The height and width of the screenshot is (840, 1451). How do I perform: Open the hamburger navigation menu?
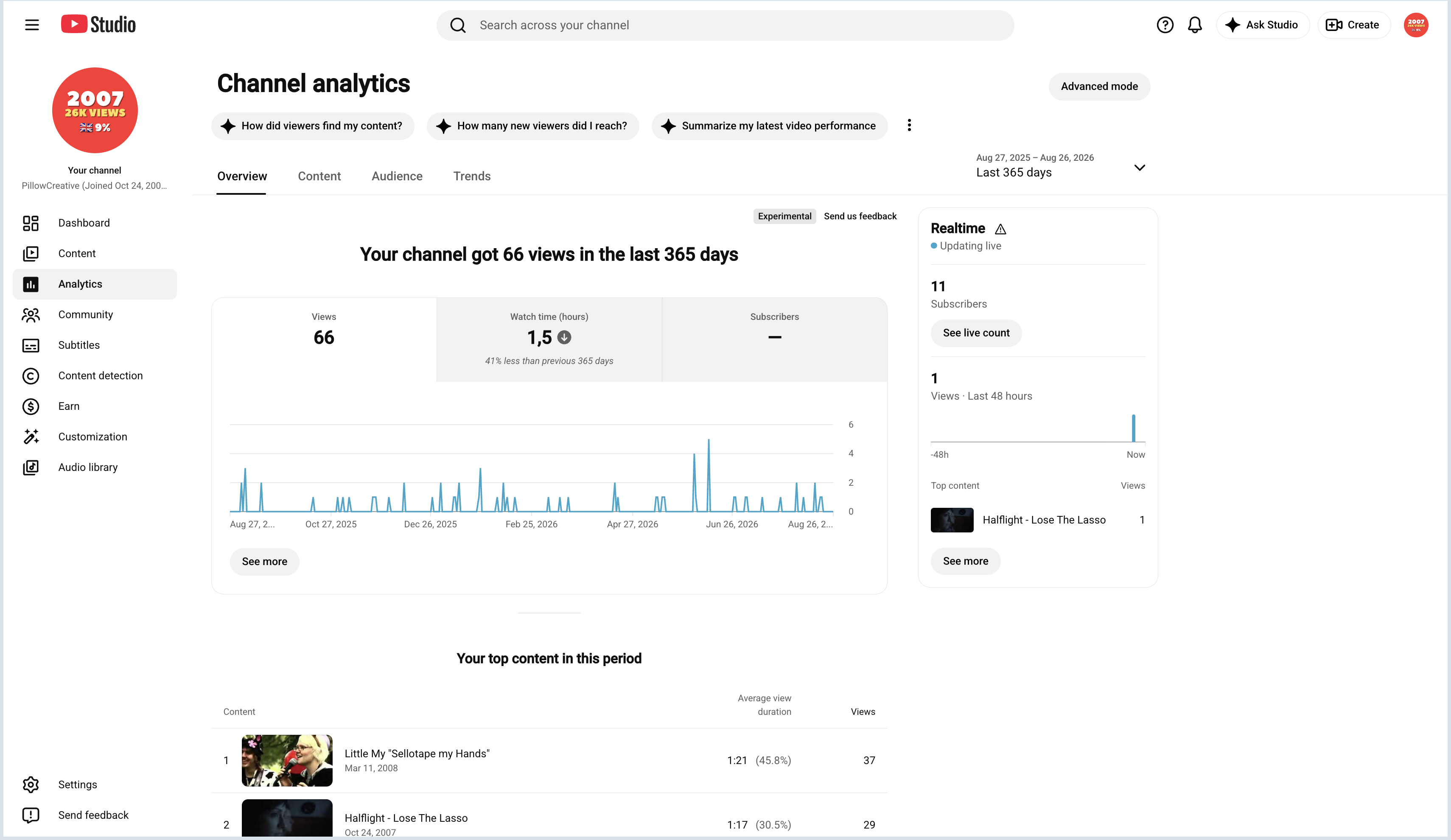[x=32, y=25]
